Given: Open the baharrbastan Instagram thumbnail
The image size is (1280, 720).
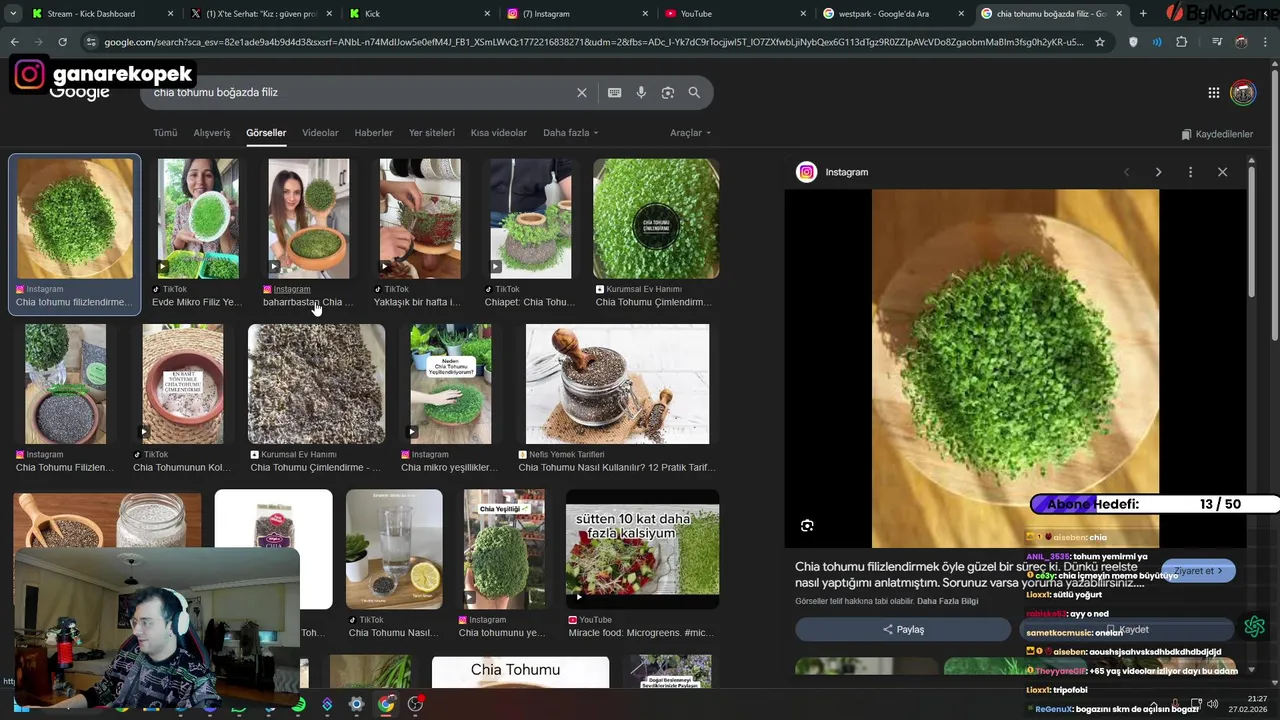Looking at the screenshot, I should pos(309,219).
